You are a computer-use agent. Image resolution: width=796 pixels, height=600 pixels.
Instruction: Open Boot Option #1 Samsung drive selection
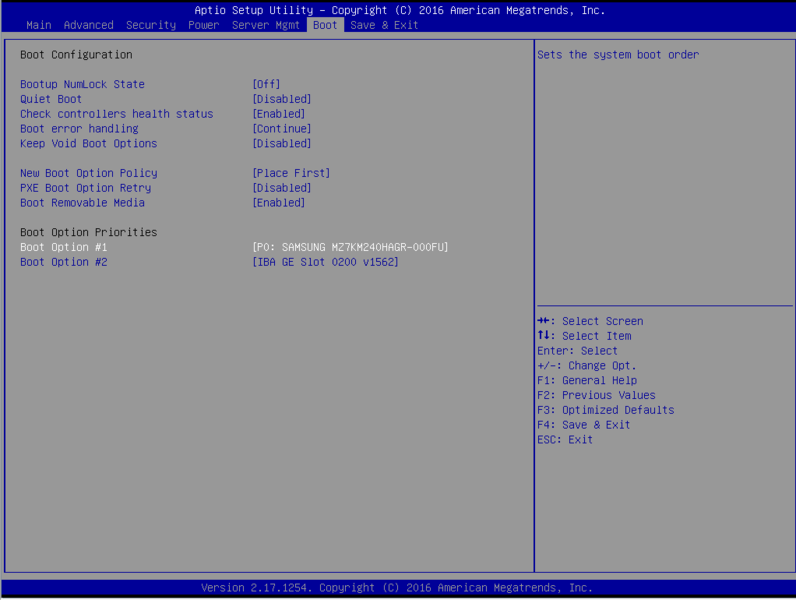click(x=350, y=247)
